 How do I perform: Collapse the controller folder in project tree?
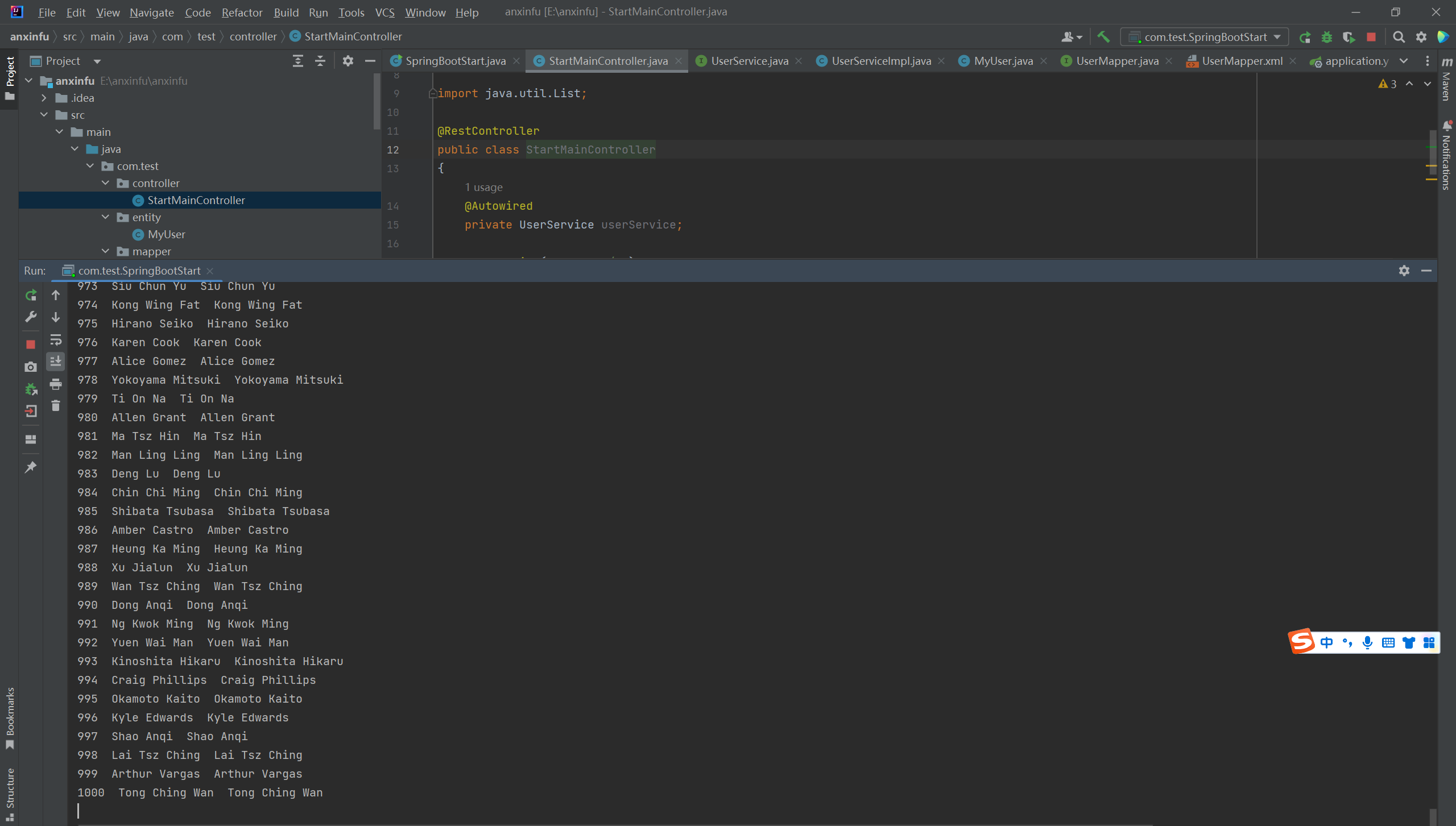(x=105, y=183)
